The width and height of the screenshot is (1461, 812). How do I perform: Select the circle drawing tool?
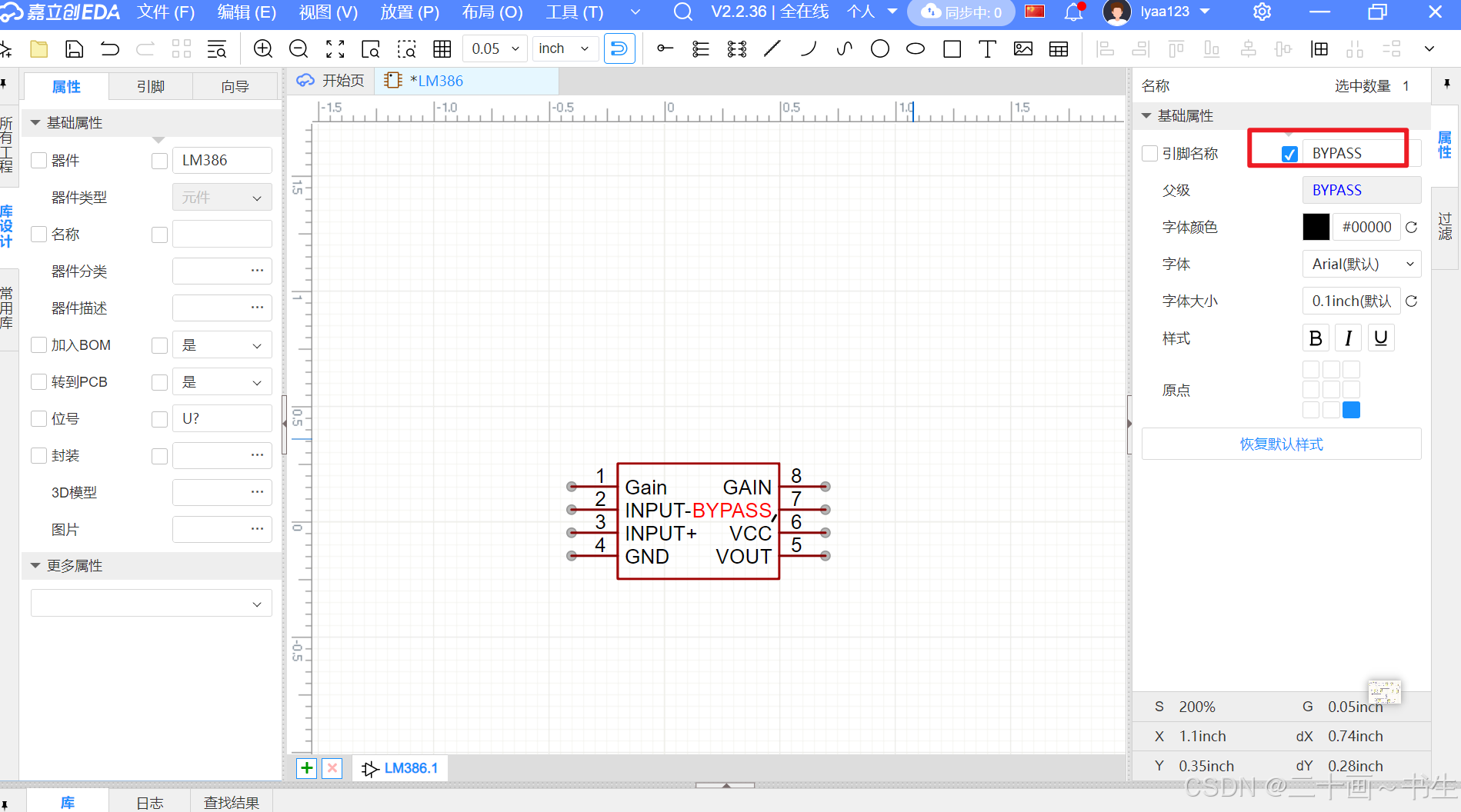880,49
